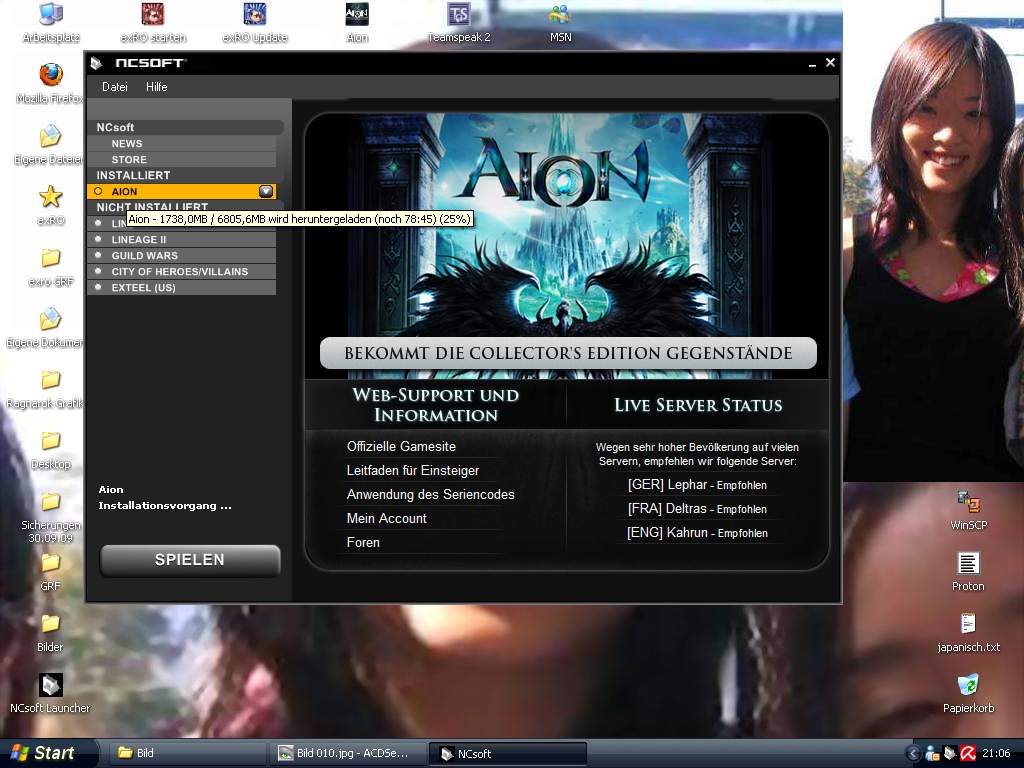Image resolution: width=1024 pixels, height=768 pixels.
Task: Open the Offizielle Gamesite link
Action: pos(401,447)
